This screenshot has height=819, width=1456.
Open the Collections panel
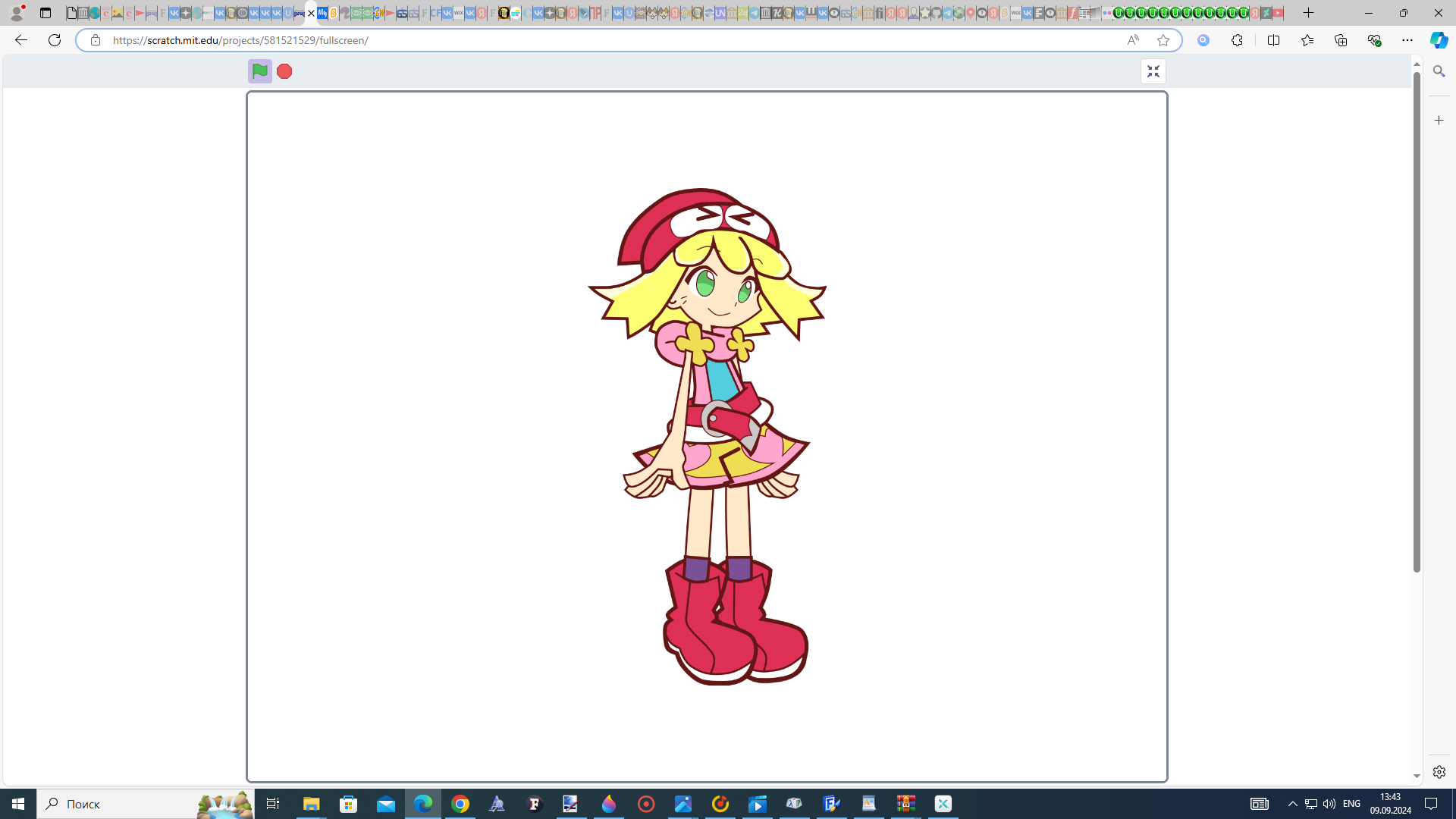pyautogui.click(x=1340, y=40)
